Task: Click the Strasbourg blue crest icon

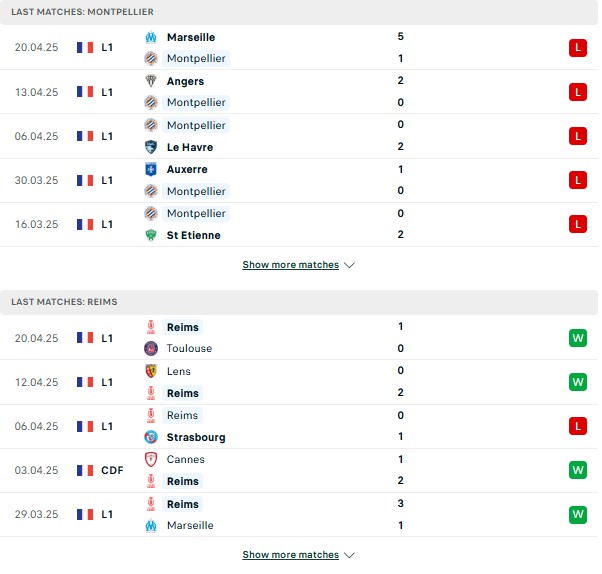Action: click(151, 437)
